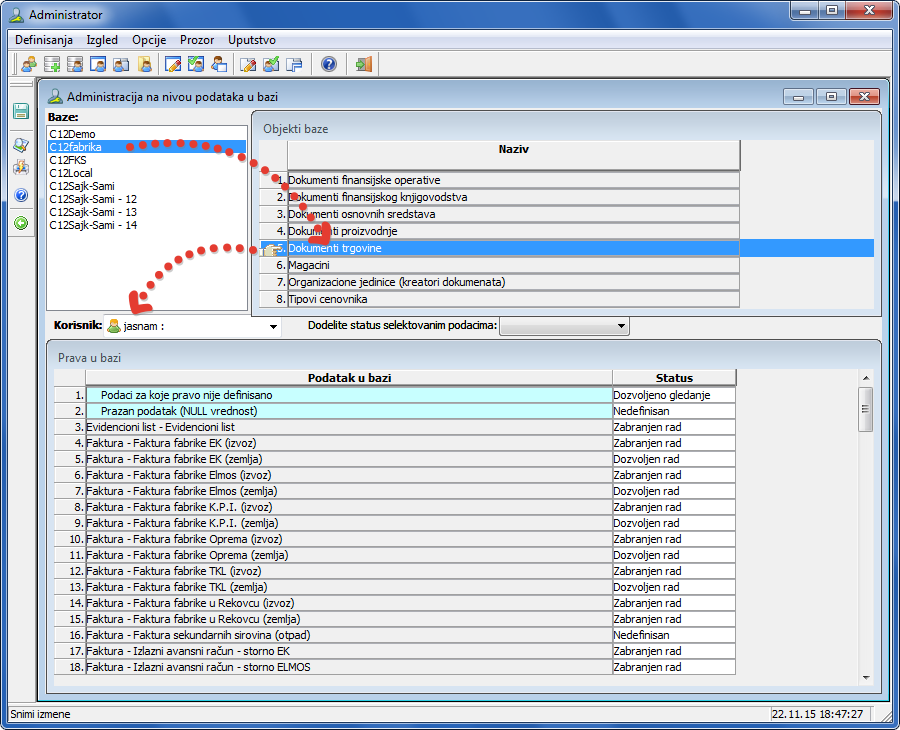Maximize the Administracija inner window
The height and width of the screenshot is (730, 900).
click(831, 96)
